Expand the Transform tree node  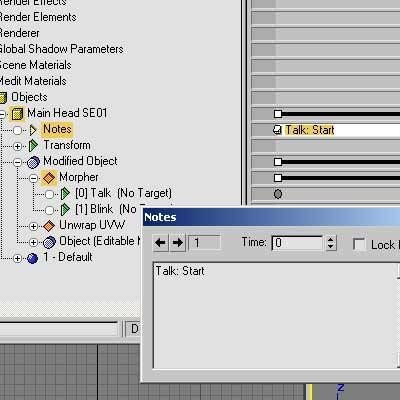18,146
